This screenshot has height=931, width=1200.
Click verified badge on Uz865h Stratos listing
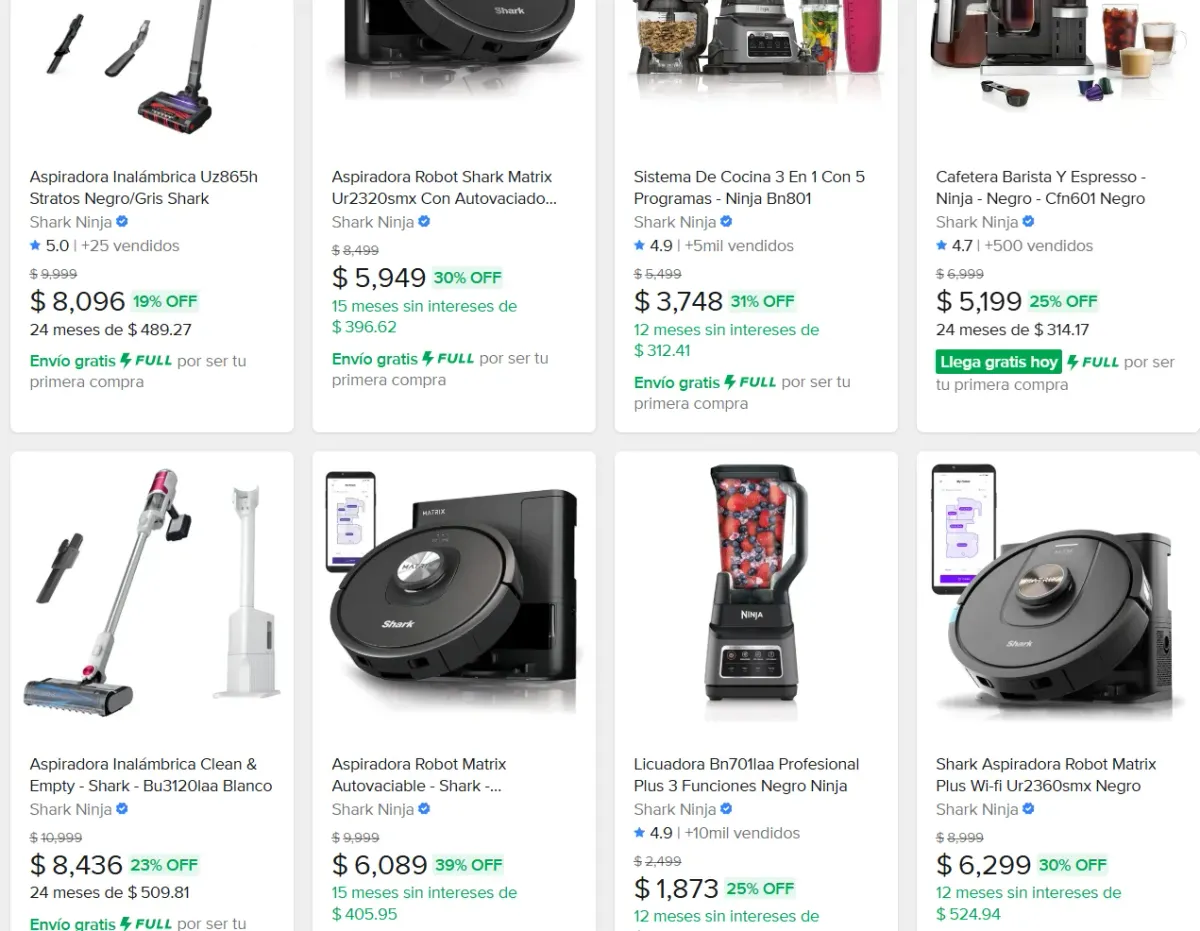pyautogui.click(x=122, y=222)
